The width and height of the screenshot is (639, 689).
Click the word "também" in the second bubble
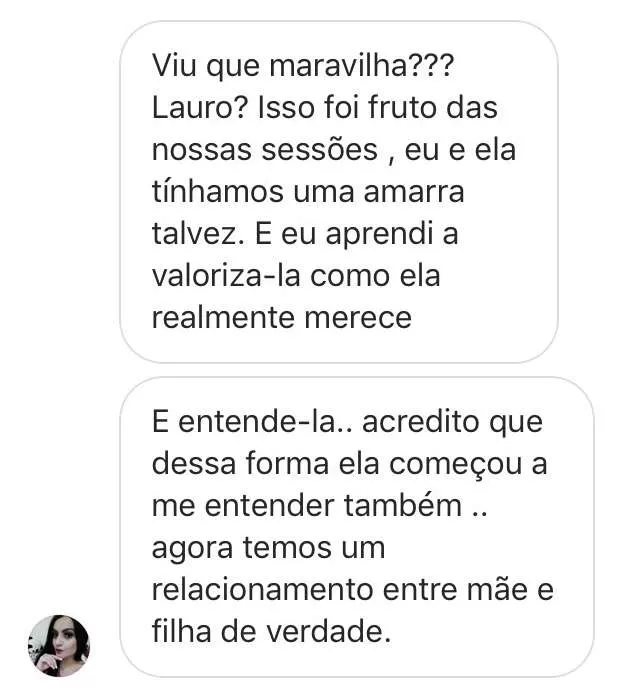(x=403, y=505)
